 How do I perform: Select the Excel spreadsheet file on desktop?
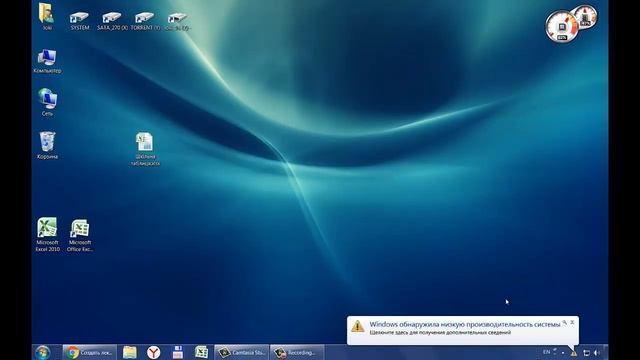tap(145, 149)
